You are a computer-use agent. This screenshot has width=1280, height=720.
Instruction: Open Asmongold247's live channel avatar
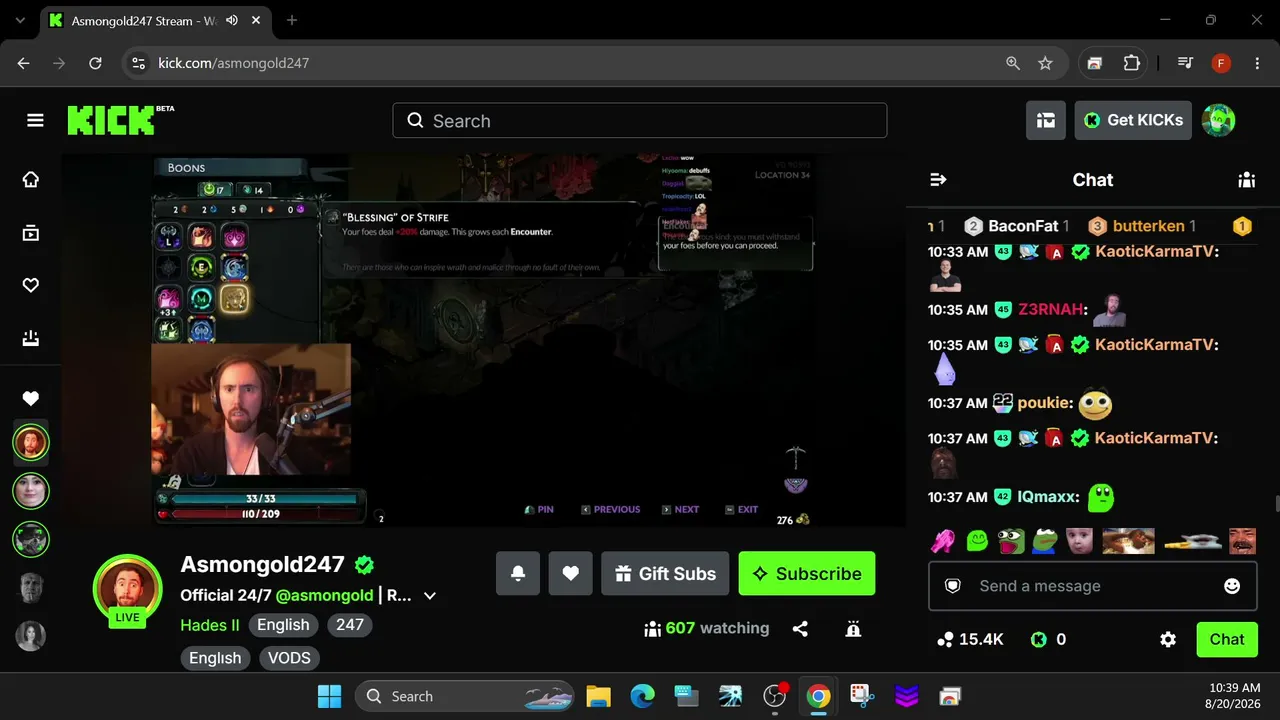coord(127,589)
